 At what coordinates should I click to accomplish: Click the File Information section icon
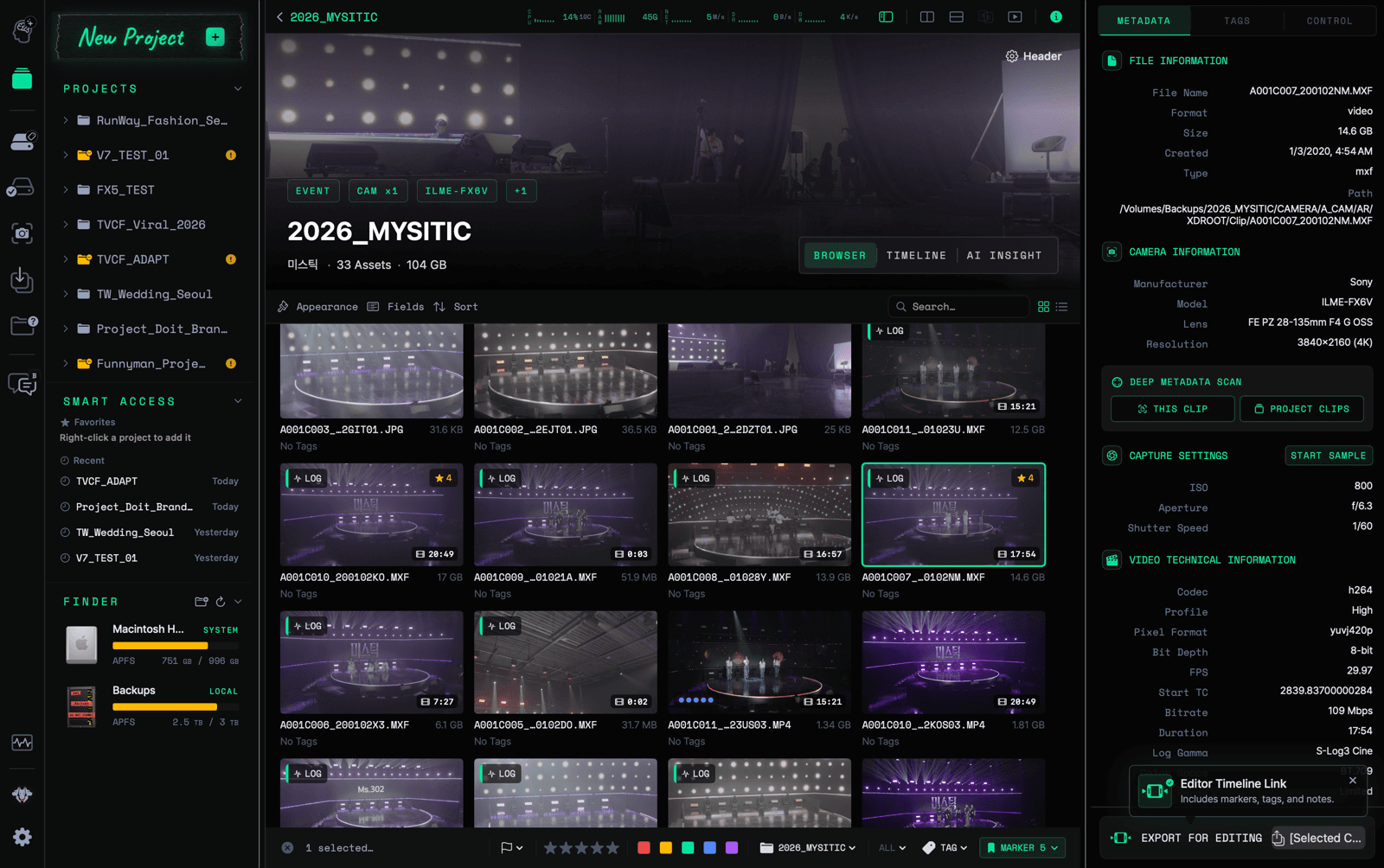1112,61
